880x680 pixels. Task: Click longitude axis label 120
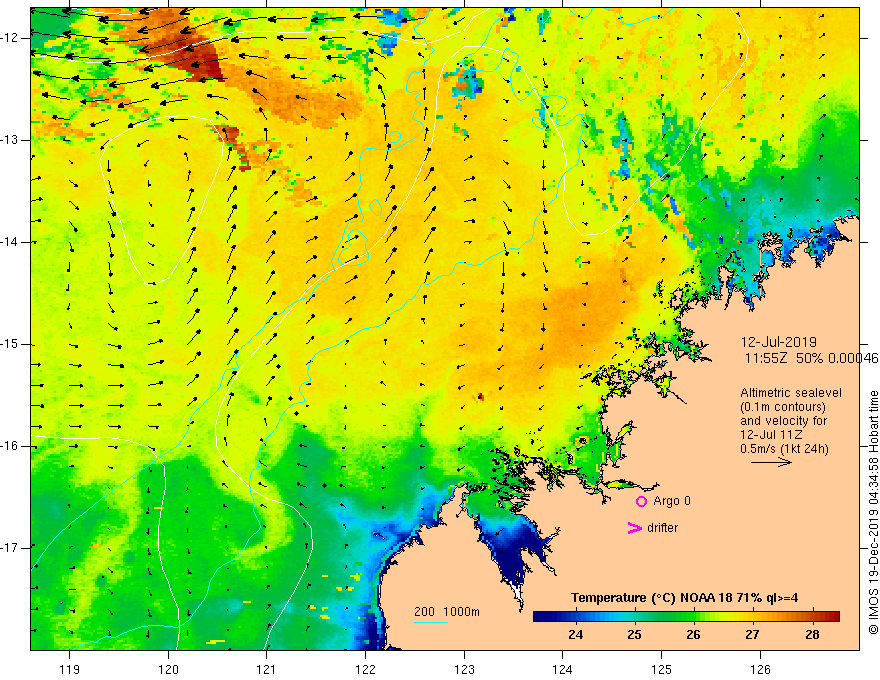pos(168,669)
